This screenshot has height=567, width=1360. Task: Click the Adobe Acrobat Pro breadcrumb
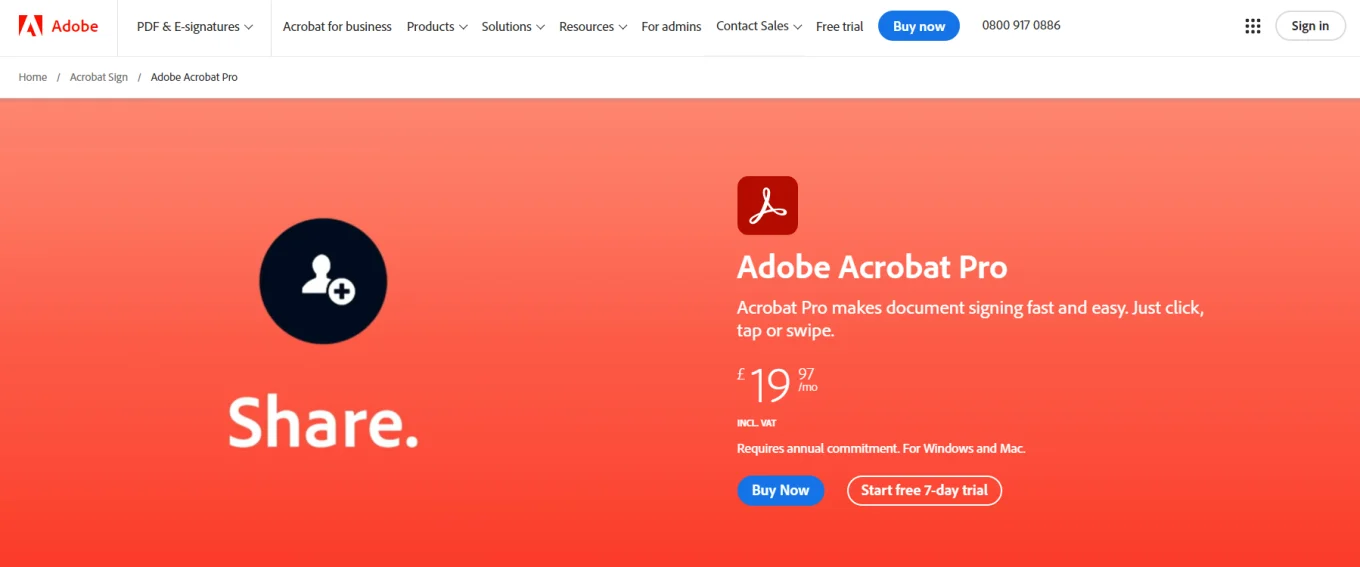[194, 77]
